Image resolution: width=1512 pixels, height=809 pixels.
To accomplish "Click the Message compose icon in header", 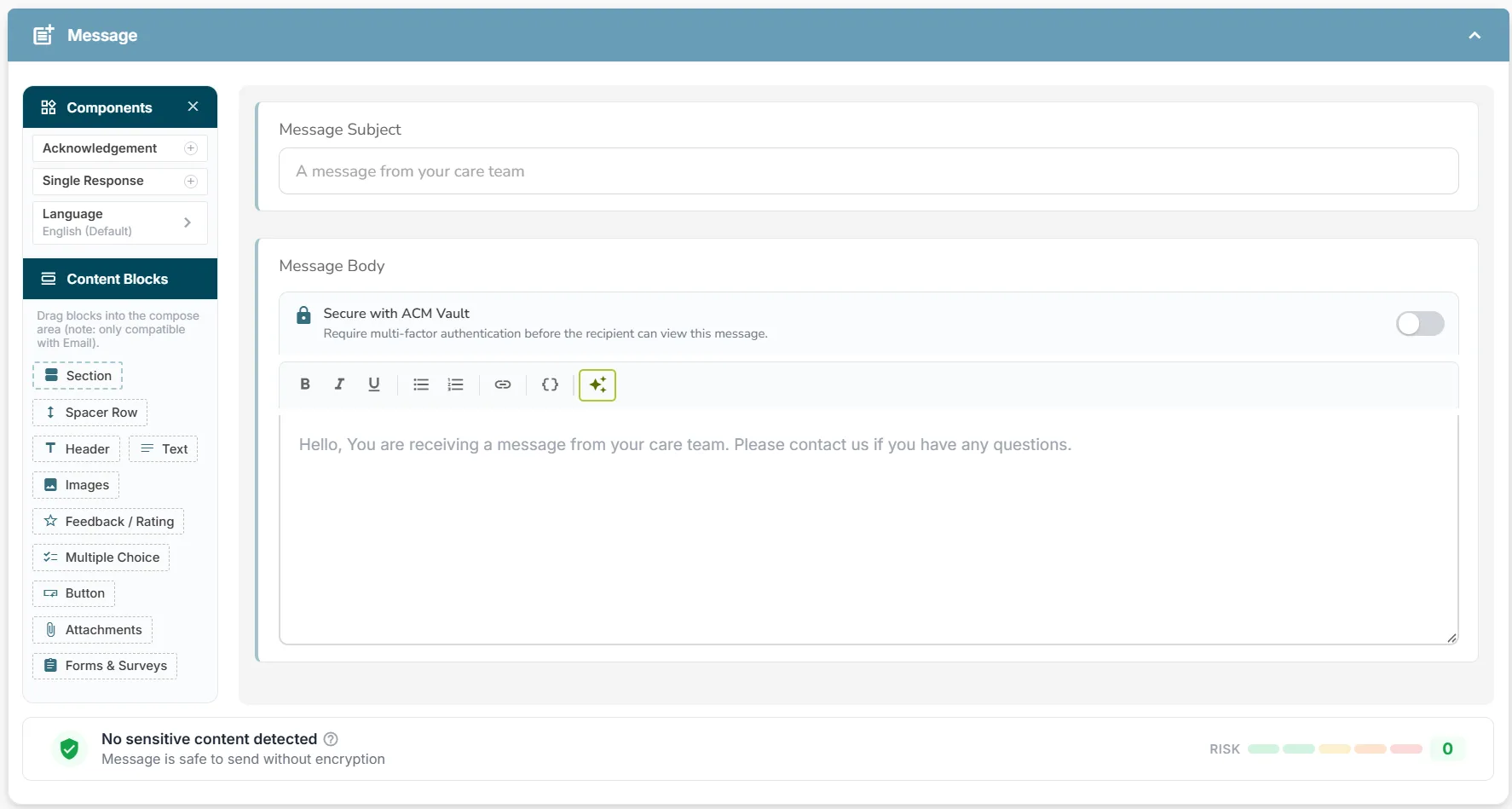I will pos(43,35).
